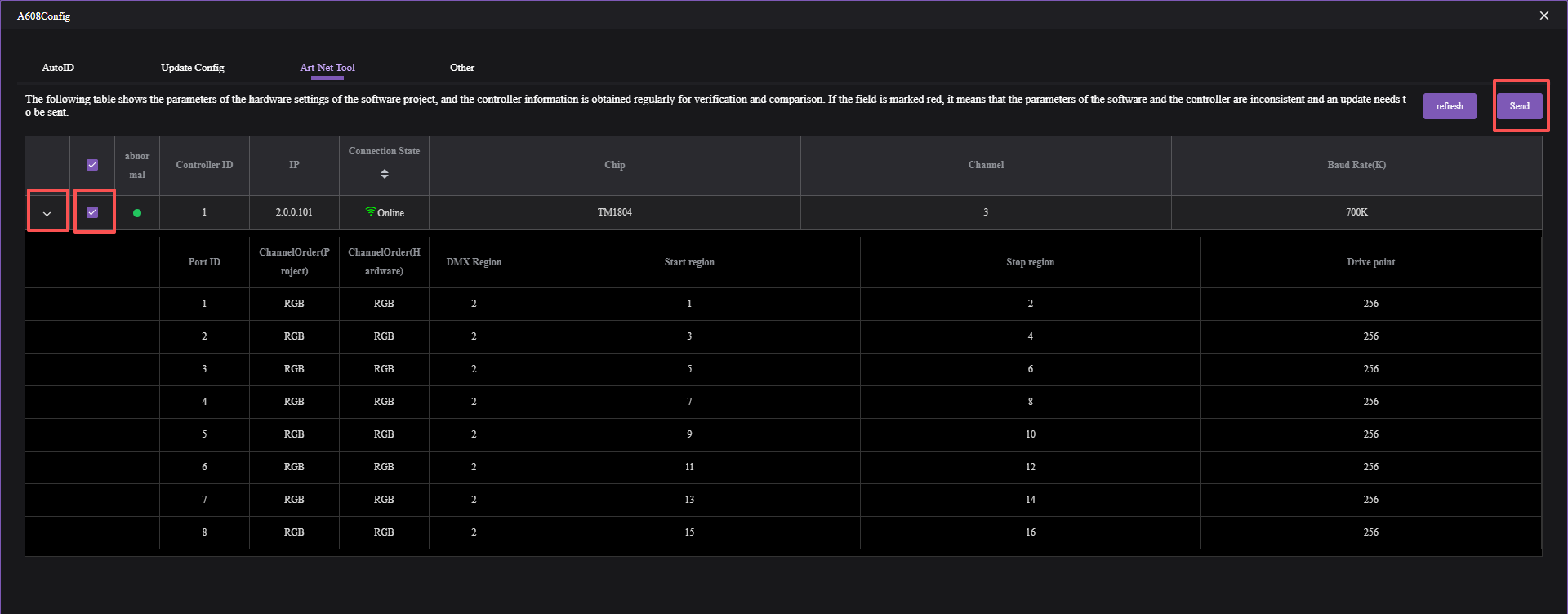
Task: Select Port ID 1 cell
Action: tap(204, 304)
